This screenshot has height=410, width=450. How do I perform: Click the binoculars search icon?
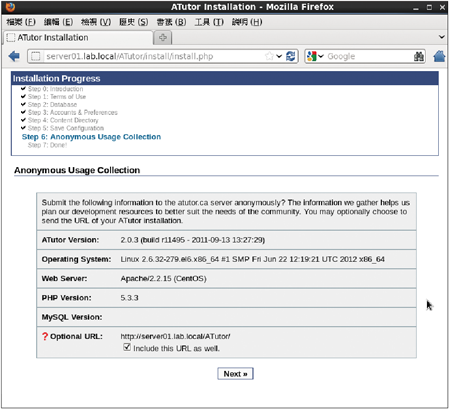point(419,56)
